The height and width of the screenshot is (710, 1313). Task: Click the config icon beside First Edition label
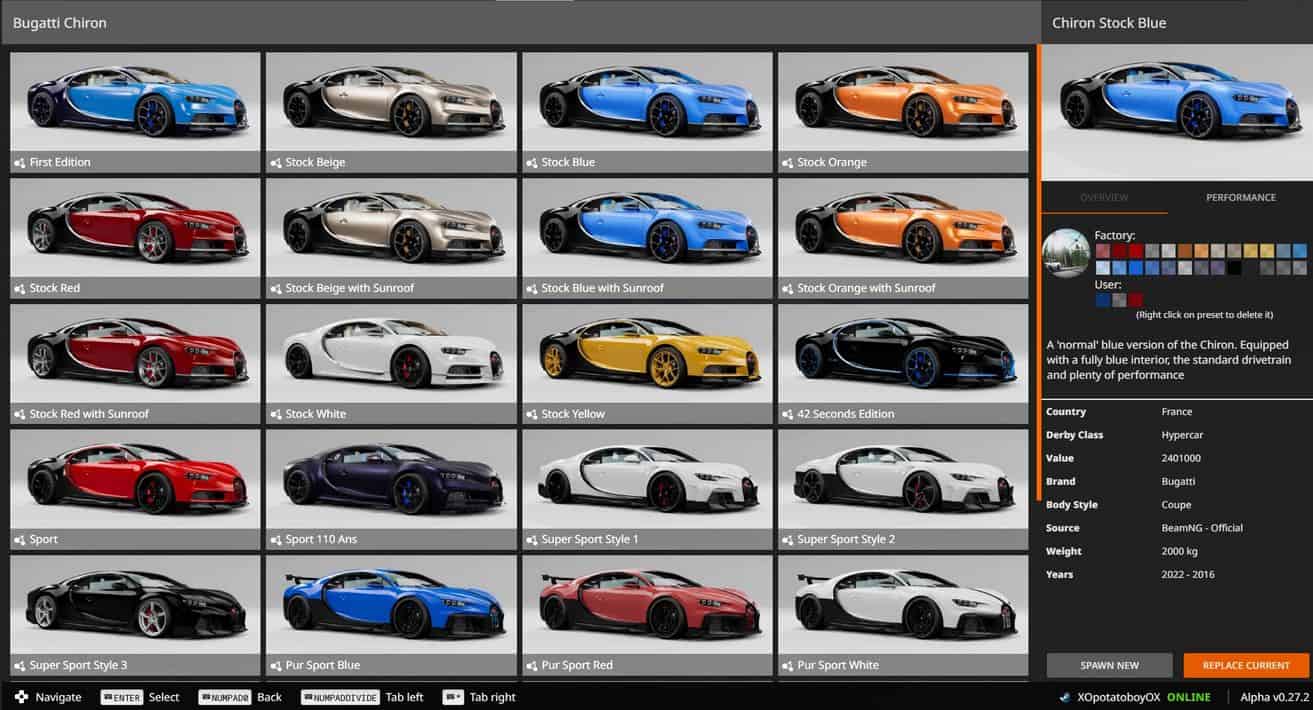tap(19, 163)
